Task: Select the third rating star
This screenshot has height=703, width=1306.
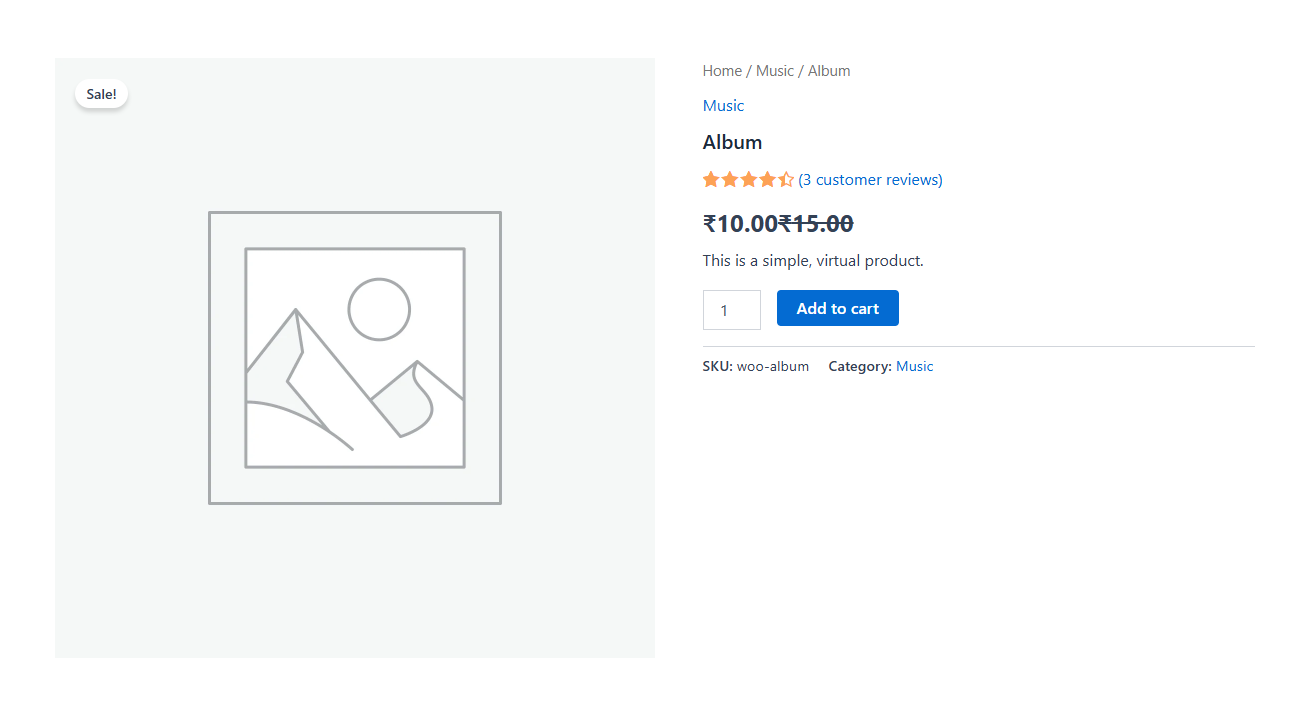Action: click(x=748, y=179)
